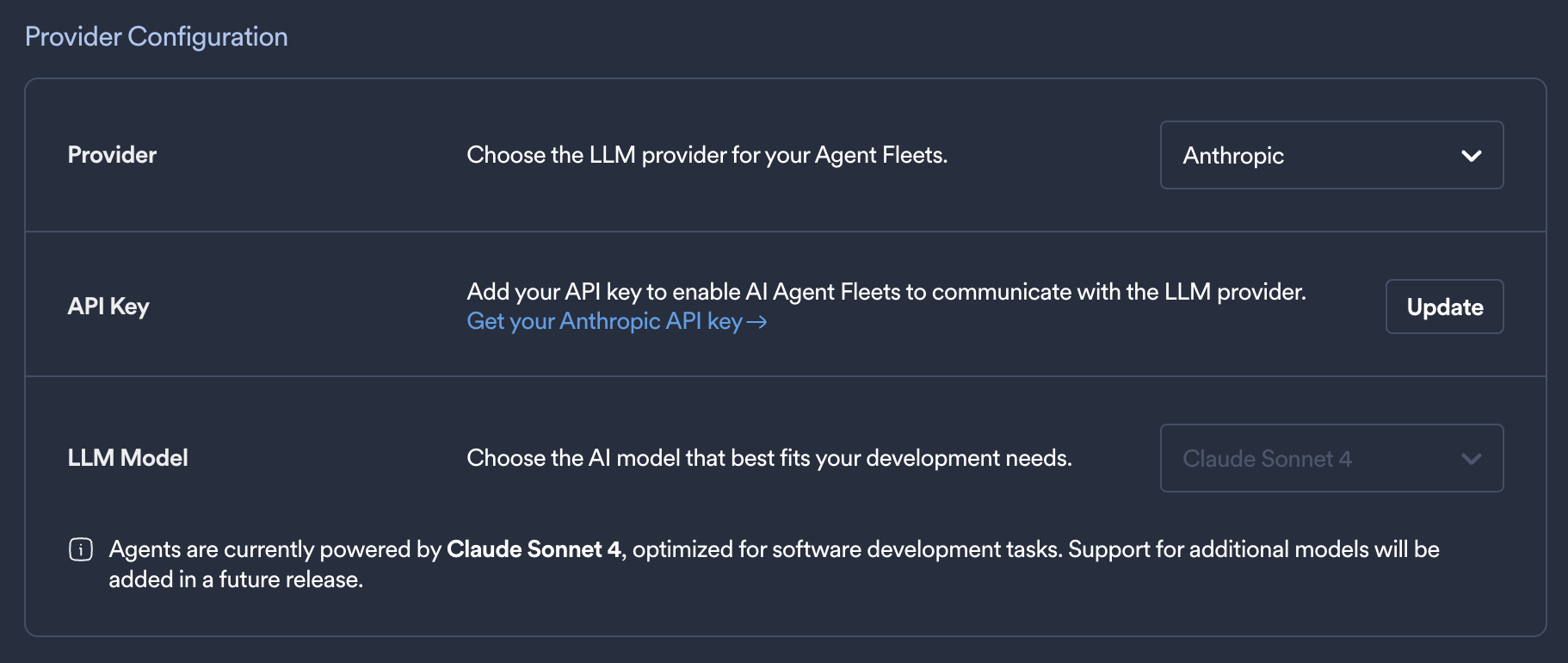1568x663 pixels.
Task: Click the chevron on the Claude Sonnet 4 selector
Action: tap(1472, 459)
